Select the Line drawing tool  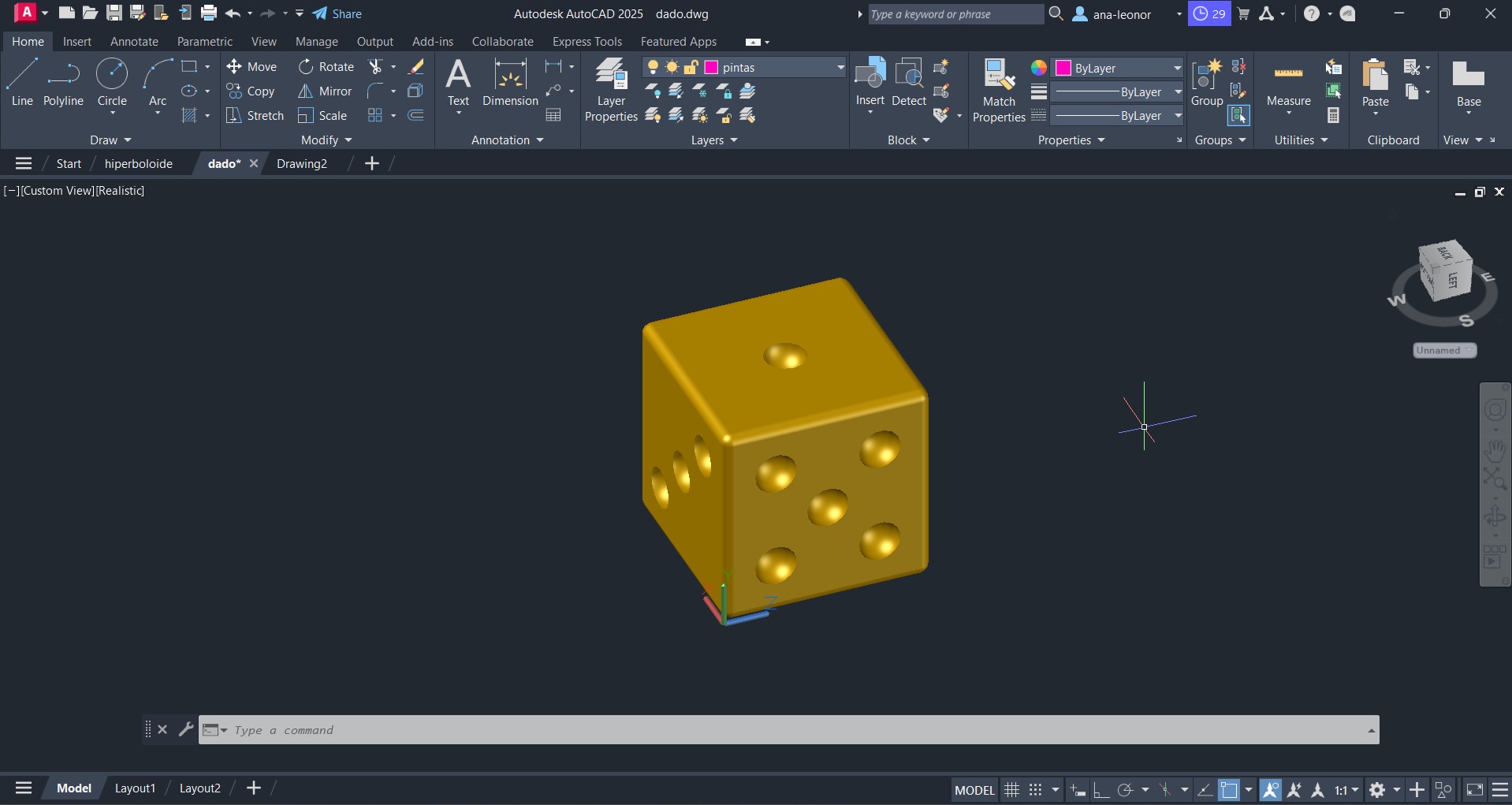[21, 81]
